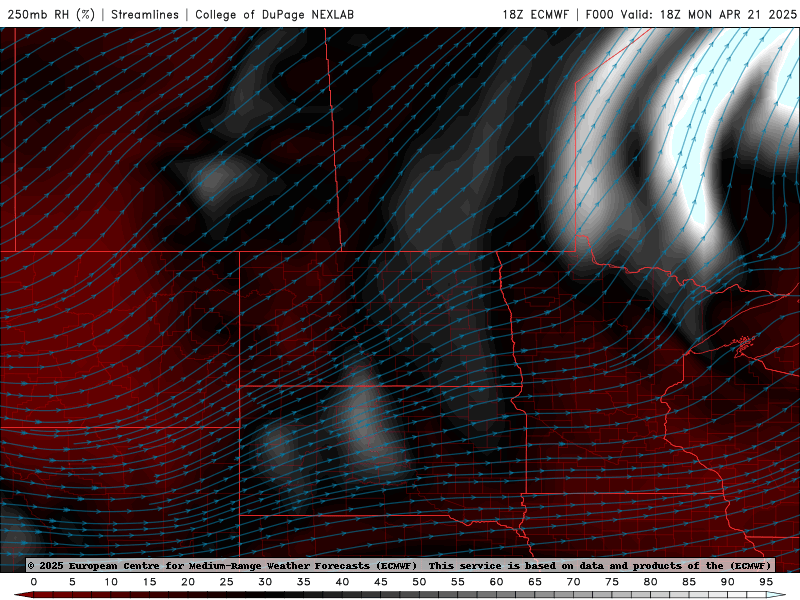Select the 45 value on color scale

tap(381, 582)
